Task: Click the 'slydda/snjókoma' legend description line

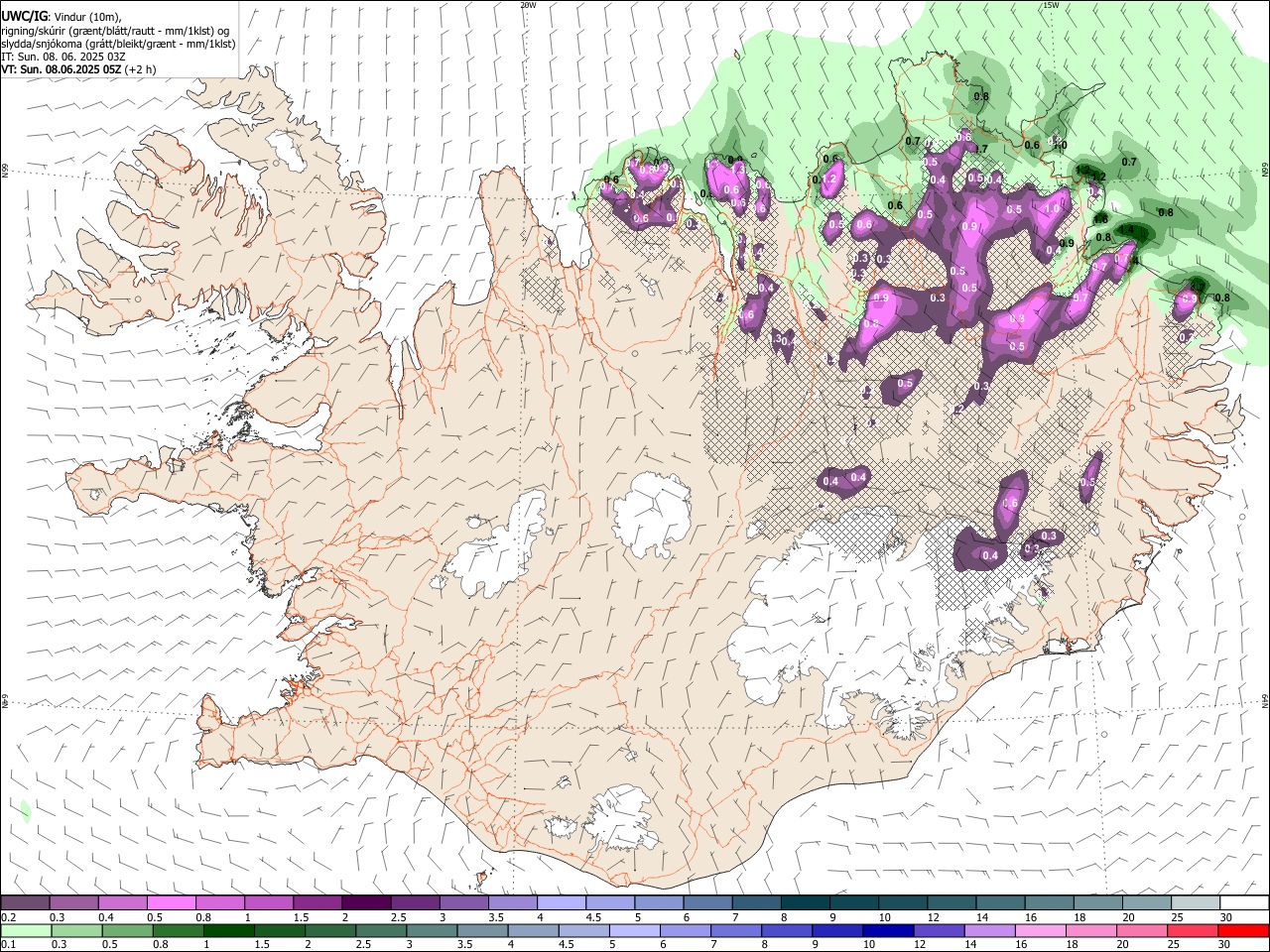Action: (x=119, y=44)
